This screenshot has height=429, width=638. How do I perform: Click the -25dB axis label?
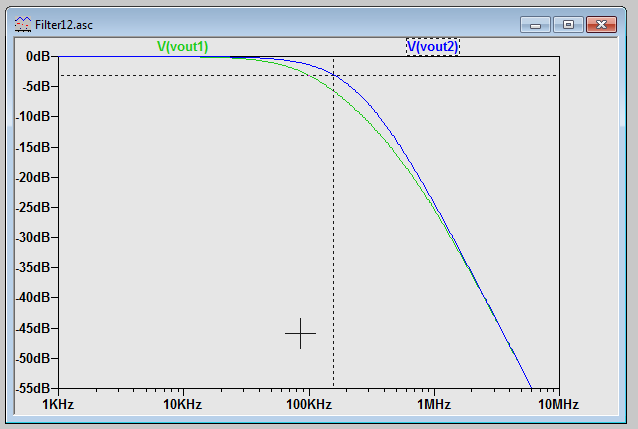[33, 207]
